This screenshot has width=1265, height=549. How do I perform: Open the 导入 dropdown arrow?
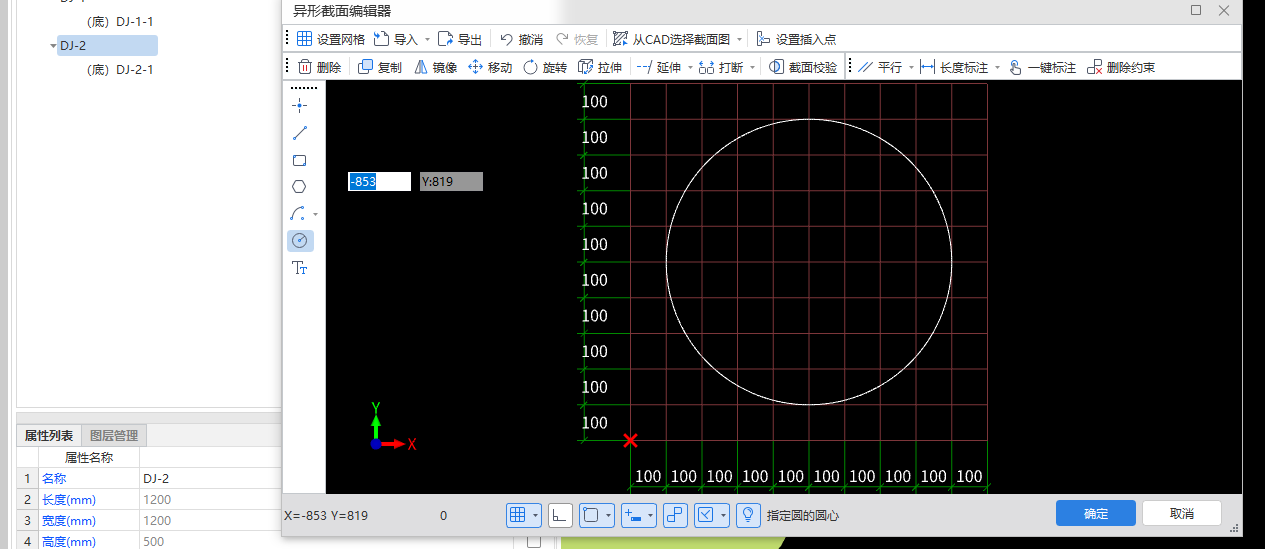427,40
